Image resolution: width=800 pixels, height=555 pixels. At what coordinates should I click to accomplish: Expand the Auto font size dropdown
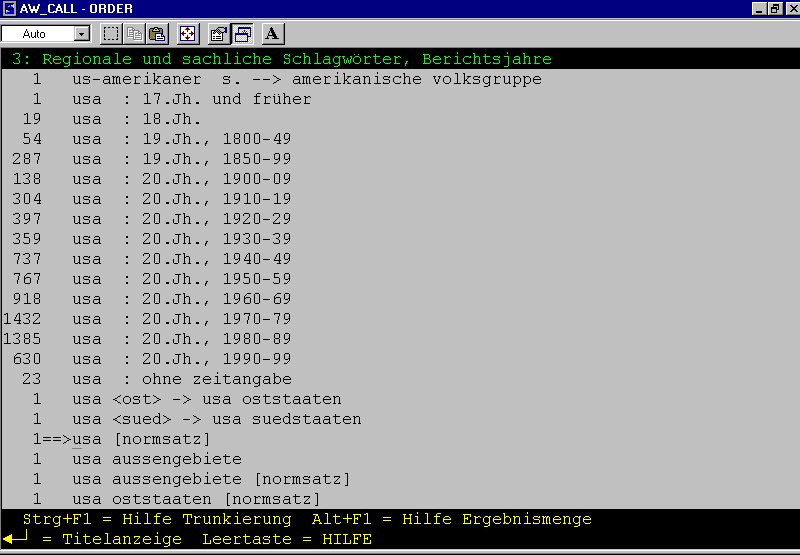[82, 34]
